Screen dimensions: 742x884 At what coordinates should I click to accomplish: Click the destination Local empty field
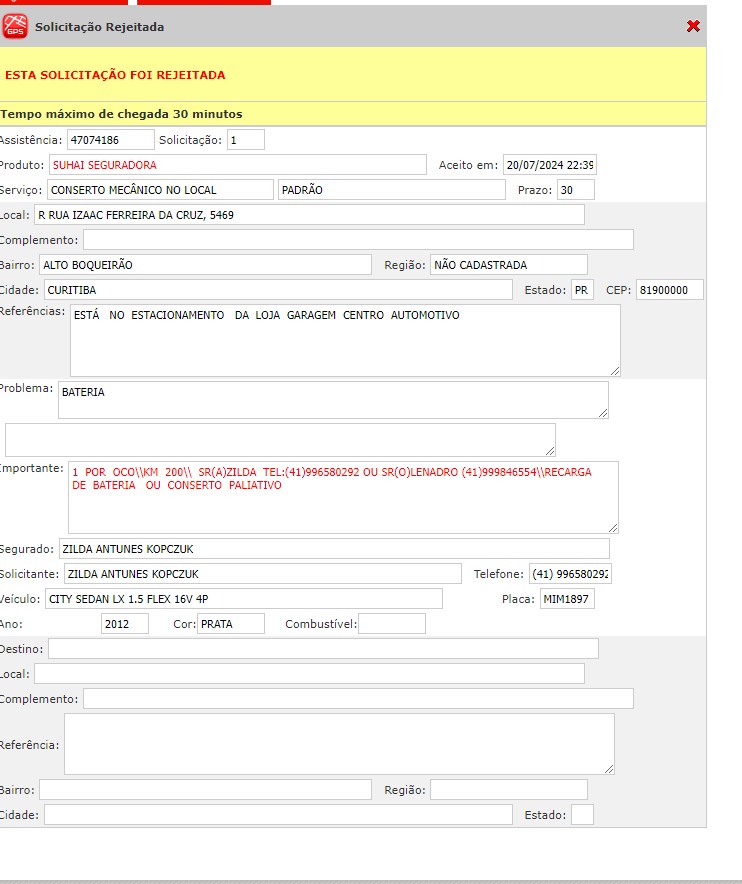point(309,674)
